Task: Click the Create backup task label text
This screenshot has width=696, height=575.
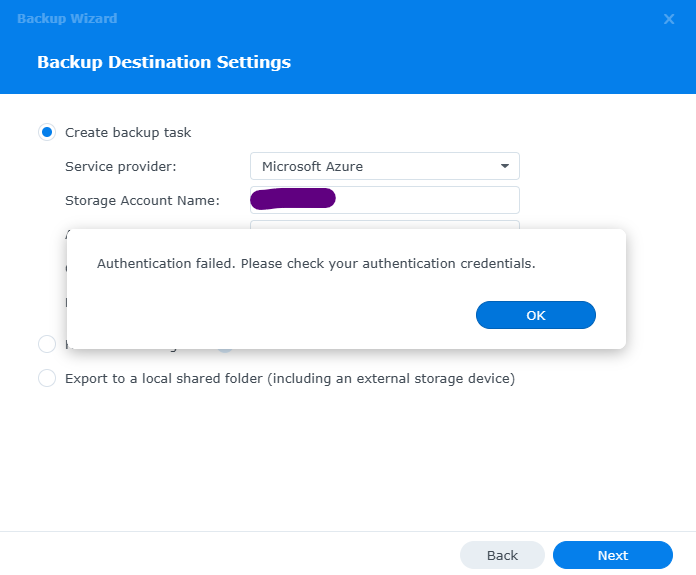Action: click(x=128, y=132)
